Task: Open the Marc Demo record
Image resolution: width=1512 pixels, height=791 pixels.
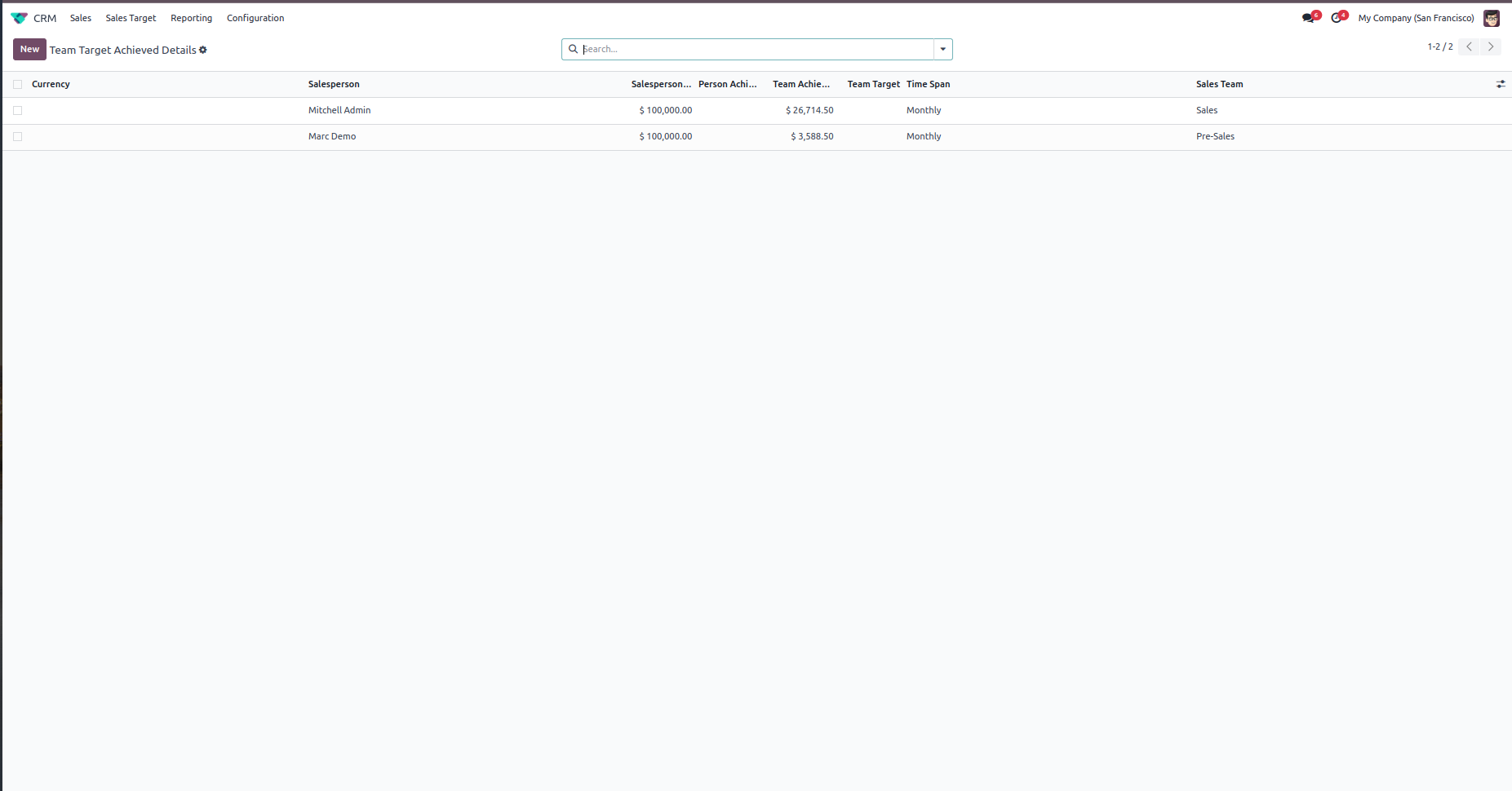Action: click(x=332, y=136)
